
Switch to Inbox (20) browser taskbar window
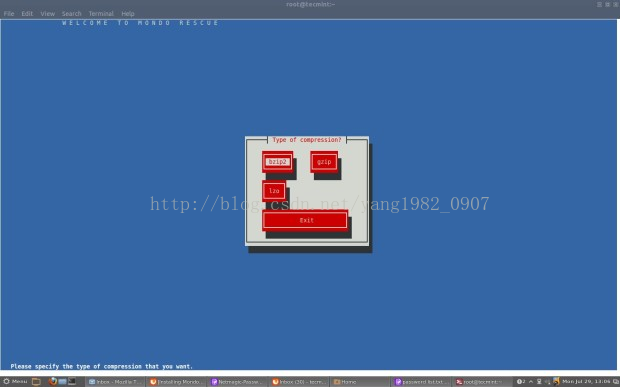(x=299, y=381)
